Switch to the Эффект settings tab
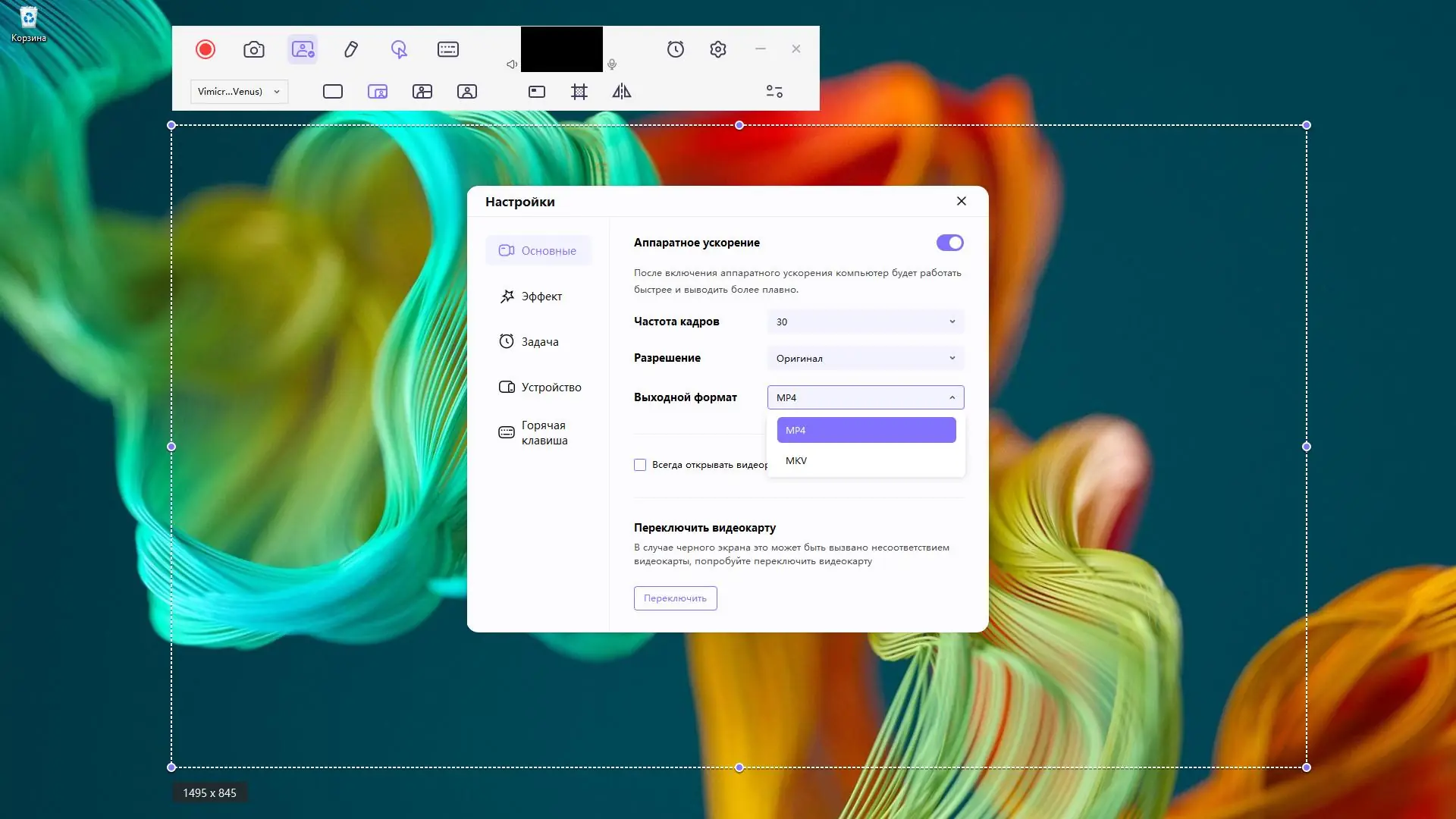 coord(538,297)
